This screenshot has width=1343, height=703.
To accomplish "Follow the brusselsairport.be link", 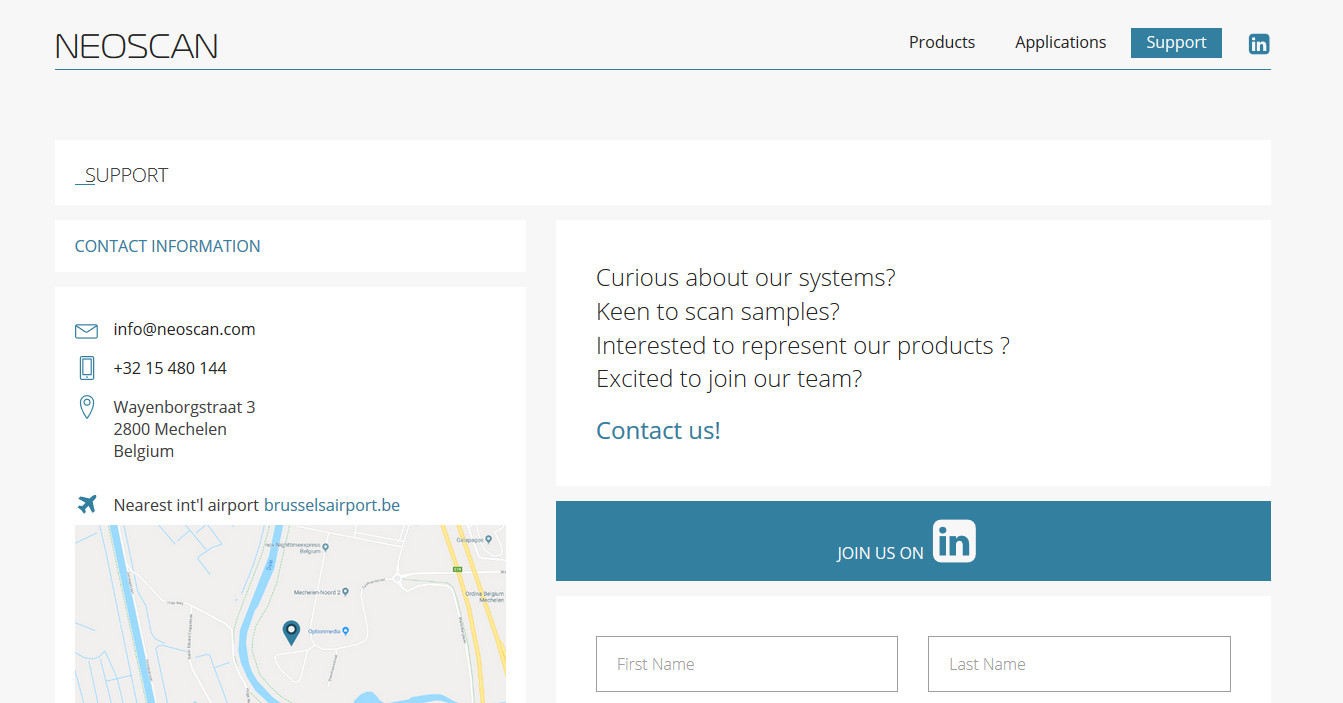I will pos(331,505).
